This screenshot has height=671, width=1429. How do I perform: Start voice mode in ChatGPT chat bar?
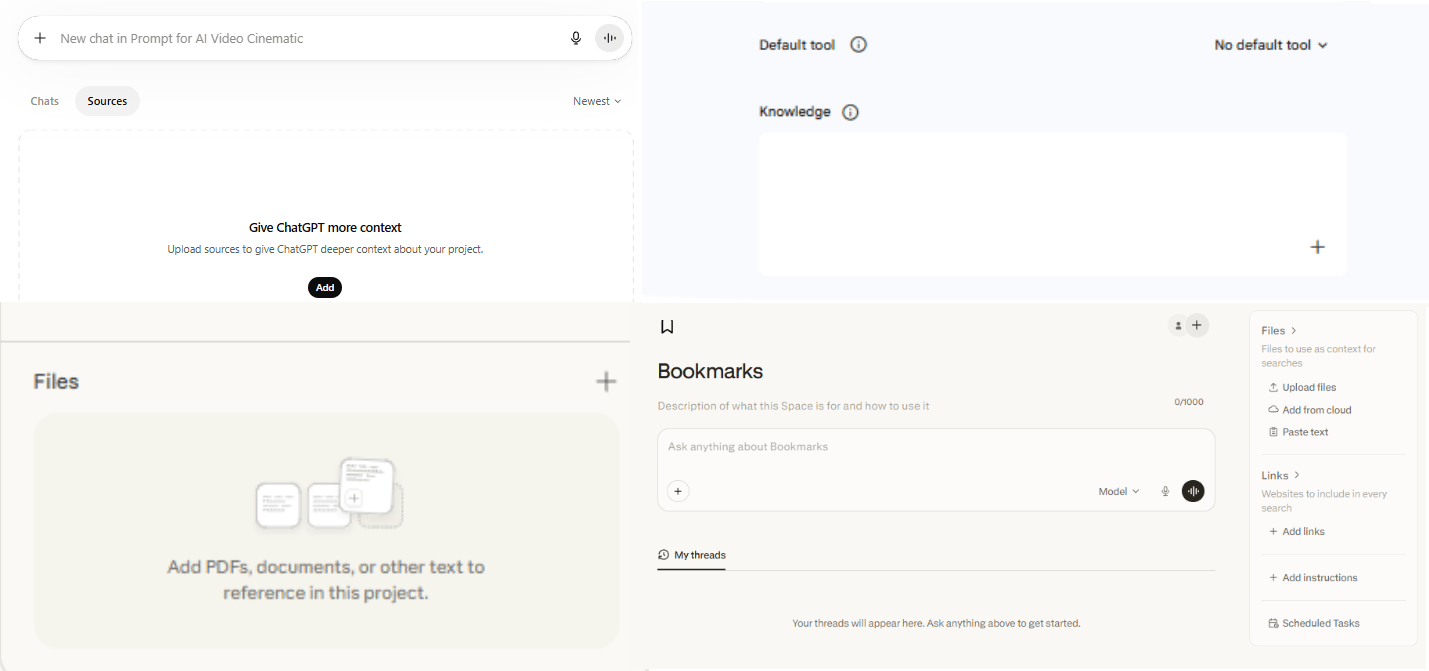pyautogui.click(x=609, y=38)
